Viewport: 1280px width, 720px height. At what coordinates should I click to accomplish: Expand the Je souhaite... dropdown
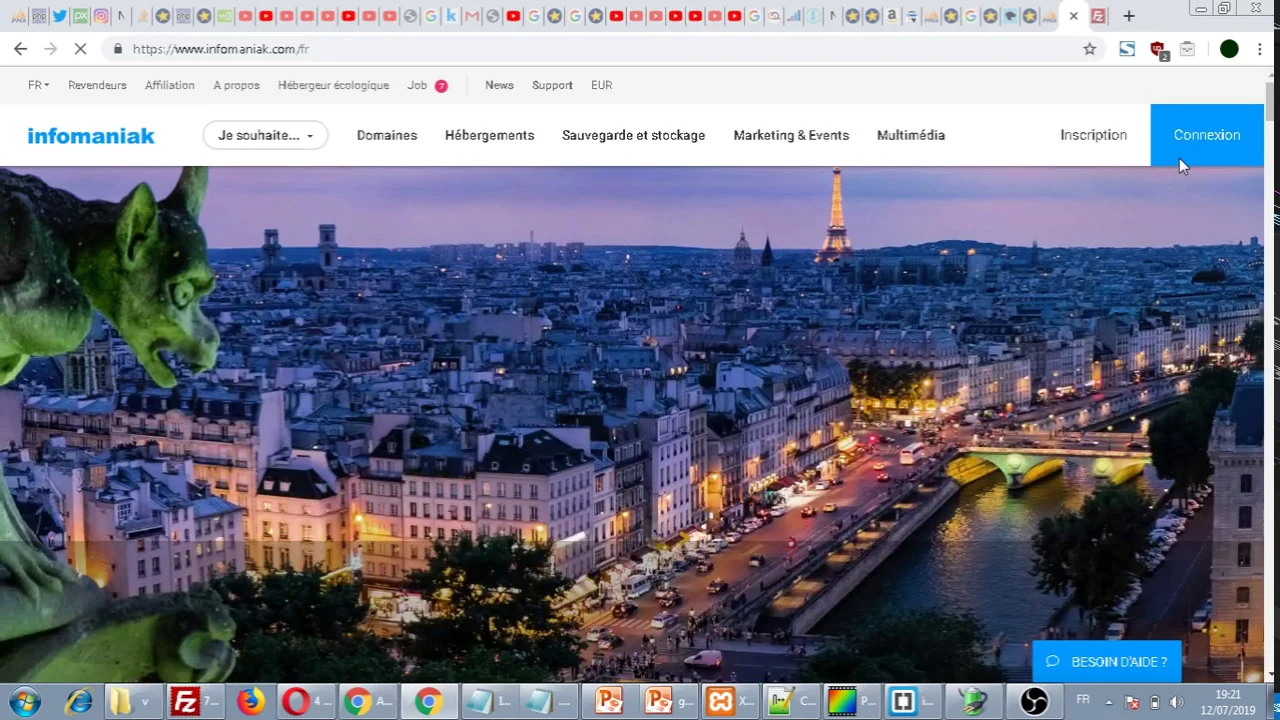click(x=265, y=135)
